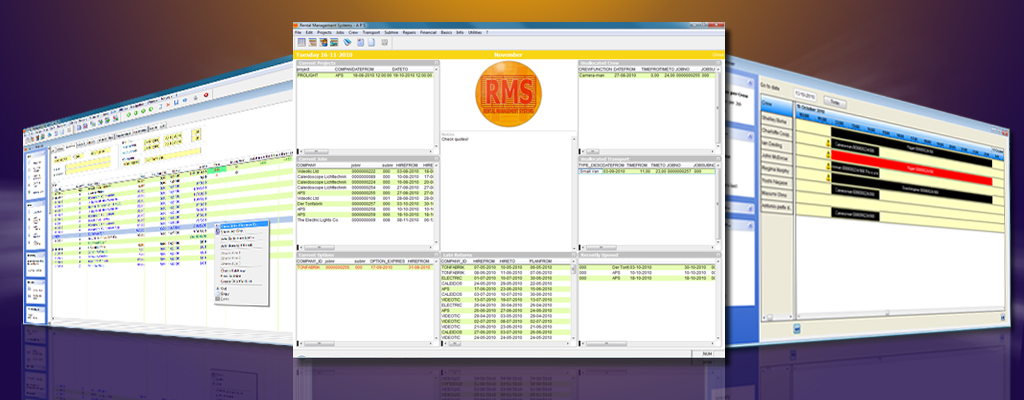Select the job row numbered 0000000222

click(366, 171)
